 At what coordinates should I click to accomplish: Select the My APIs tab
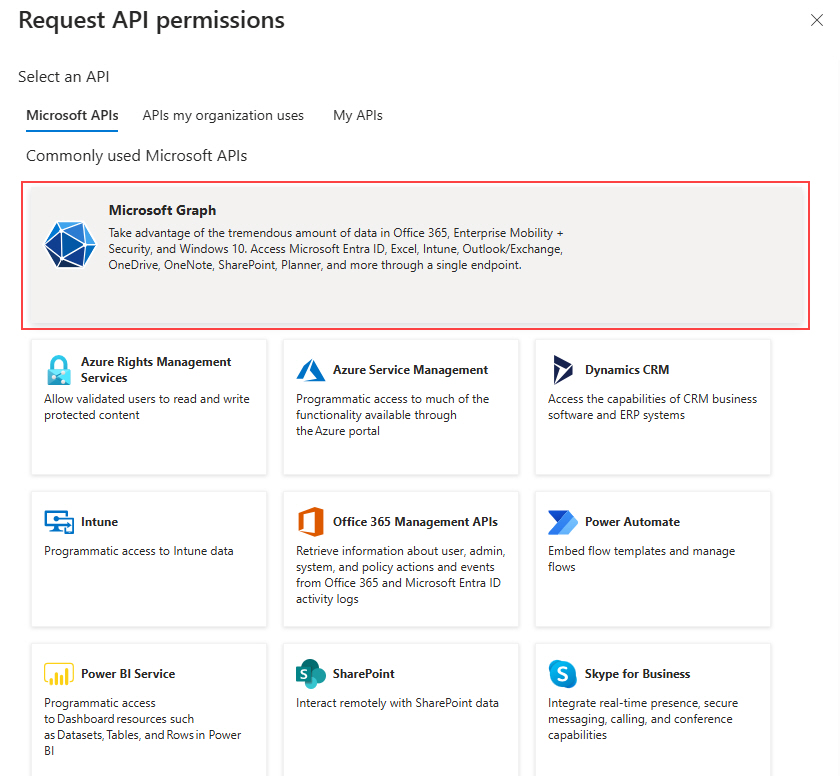(358, 115)
